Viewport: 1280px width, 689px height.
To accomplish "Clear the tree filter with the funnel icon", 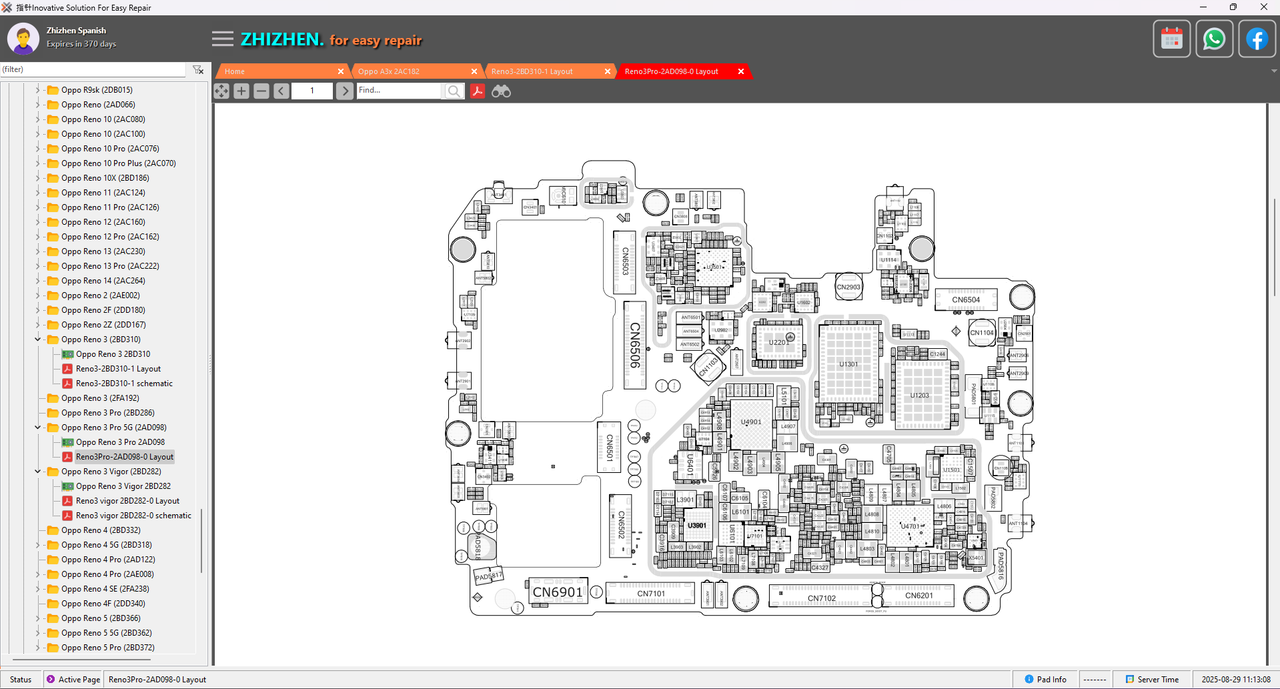I will pyautogui.click(x=198, y=70).
